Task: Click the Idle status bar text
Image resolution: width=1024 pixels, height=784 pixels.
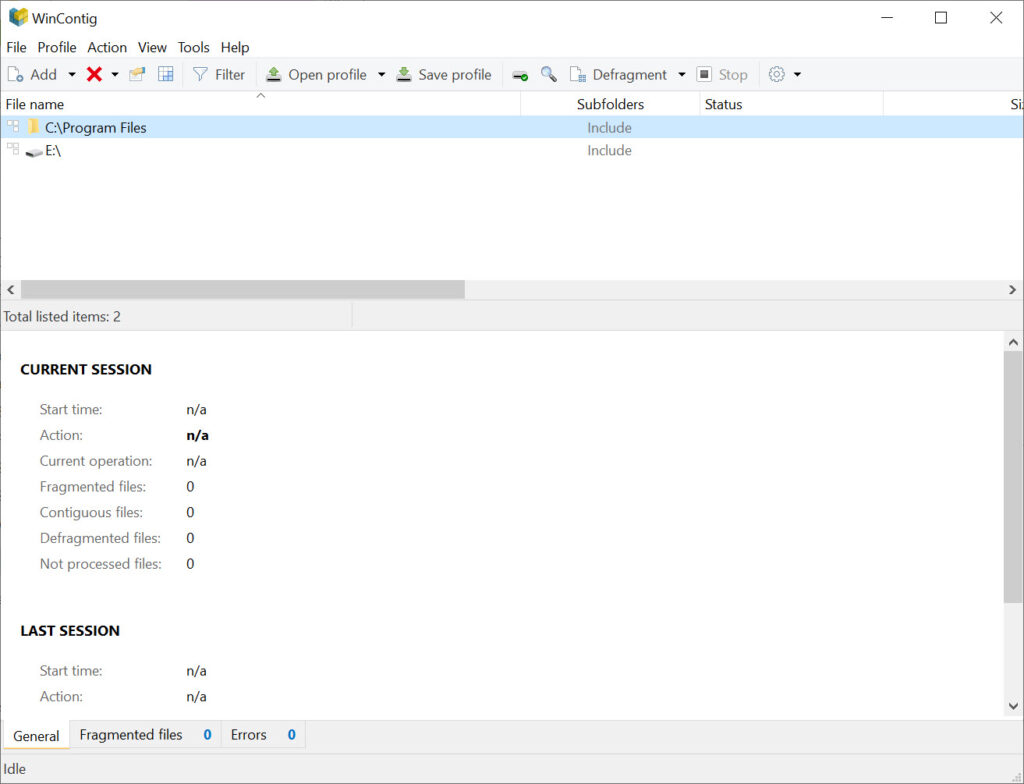Action: pos(14,769)
